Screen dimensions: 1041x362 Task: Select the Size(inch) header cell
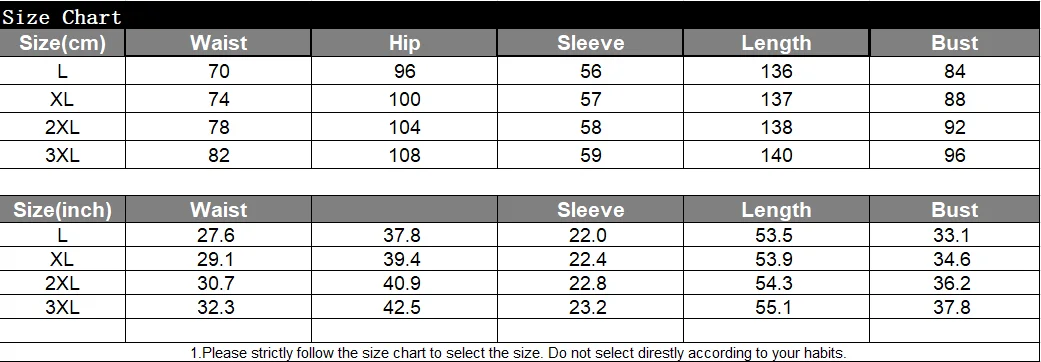pos(62,210)
